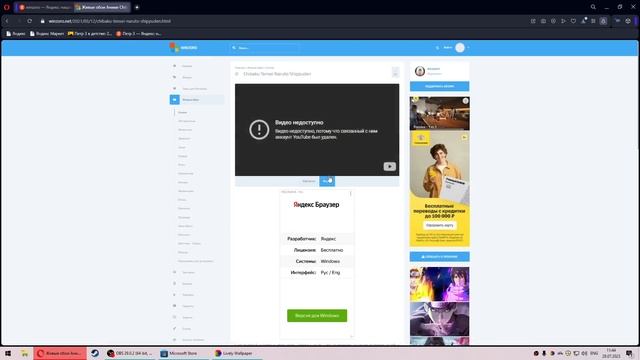Image resolution: width=640 pixels, height=360 pixels.
Task: Click the volume icon in system tray
Action: pos(584,353)
